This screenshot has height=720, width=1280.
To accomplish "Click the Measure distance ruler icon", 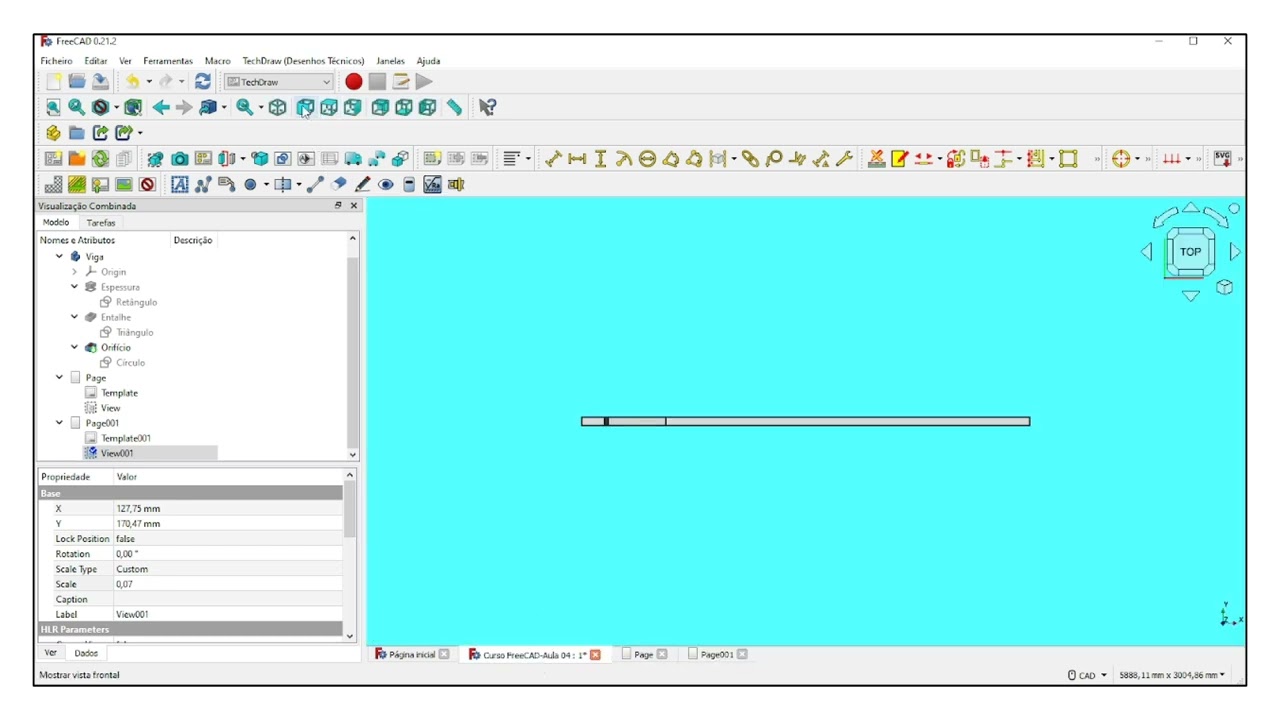I will 455,108.
